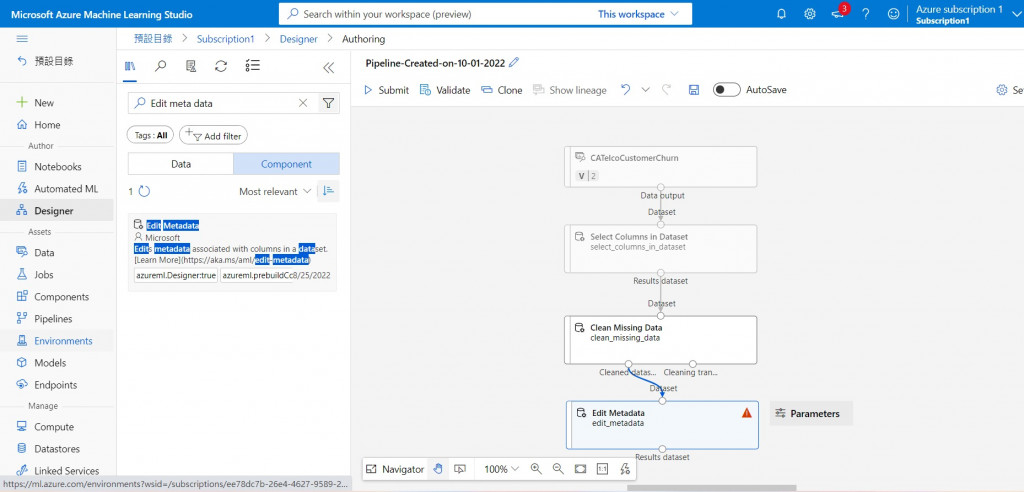This screenshot has width=1024, height=492.
Task: Select the pointer selection tool
Action: click(x=460, y=468)
